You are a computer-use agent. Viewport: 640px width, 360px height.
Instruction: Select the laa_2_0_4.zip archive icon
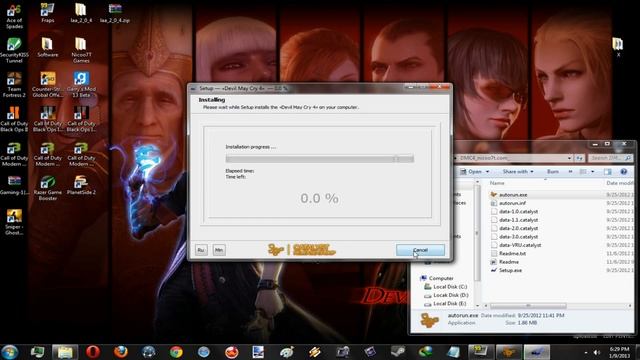(x=115, y=13)
